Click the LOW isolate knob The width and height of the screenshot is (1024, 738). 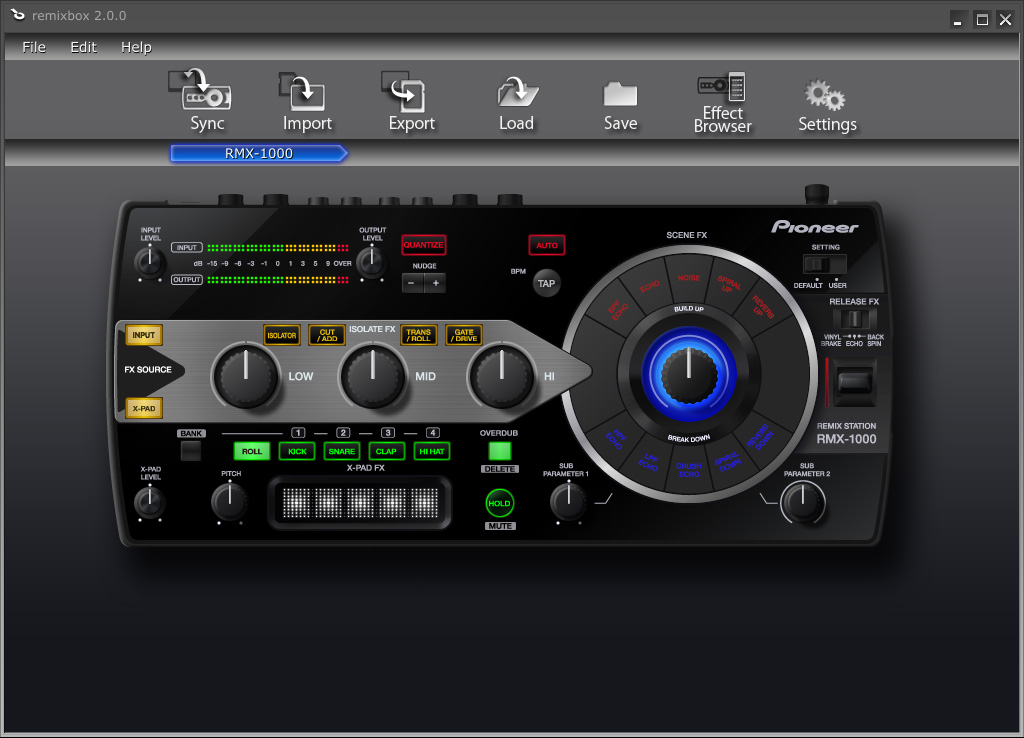click(x=246, y=376)
